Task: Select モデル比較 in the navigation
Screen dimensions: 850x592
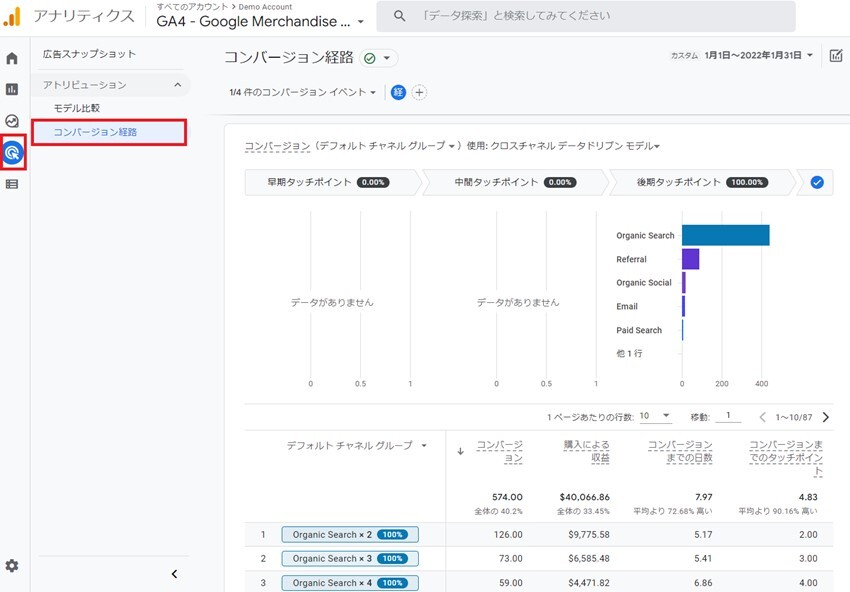Action: click(x=77, y=108)
